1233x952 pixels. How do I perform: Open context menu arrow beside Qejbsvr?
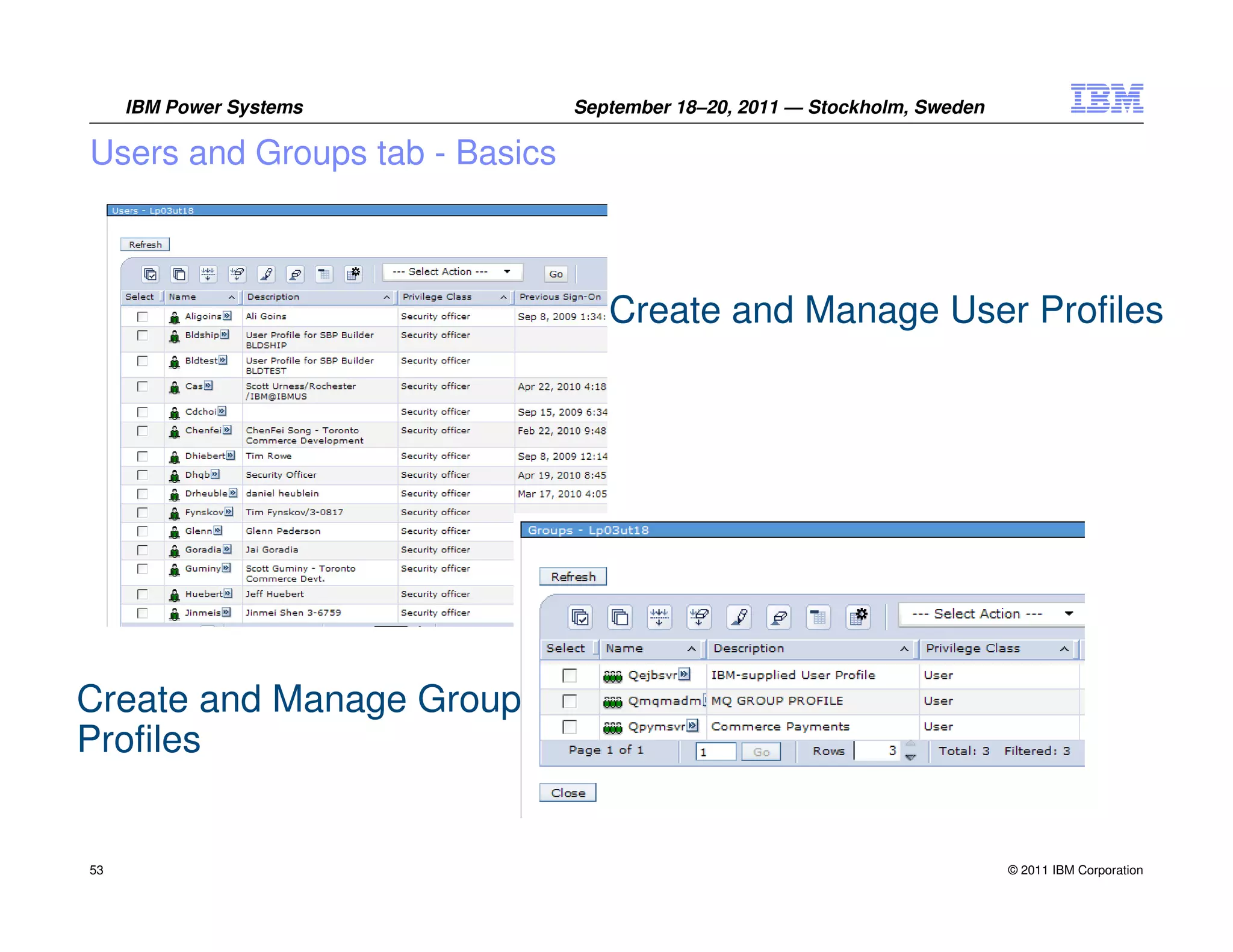(685, 675)
